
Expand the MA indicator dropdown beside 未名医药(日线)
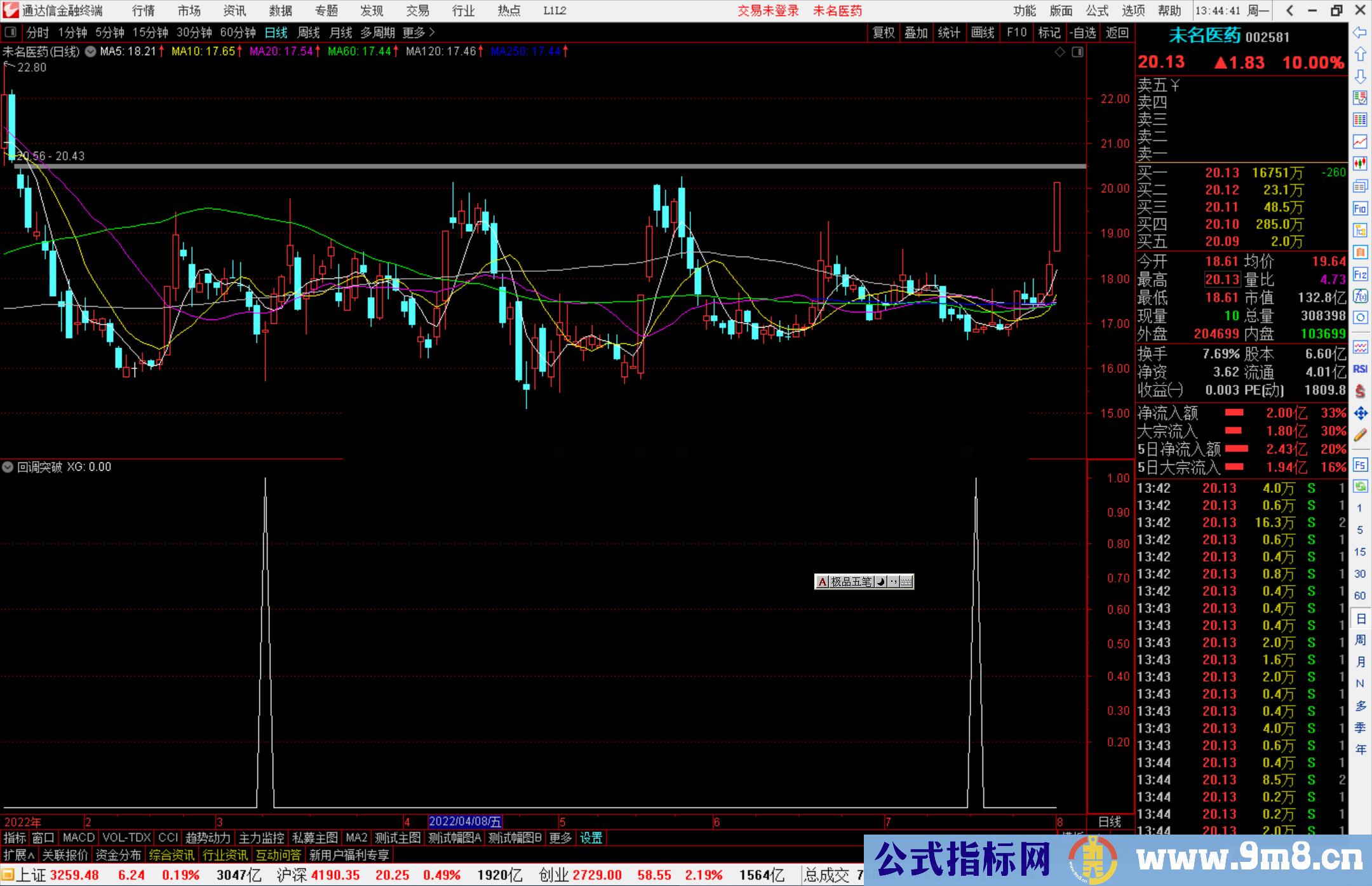[x=91, y=52]
